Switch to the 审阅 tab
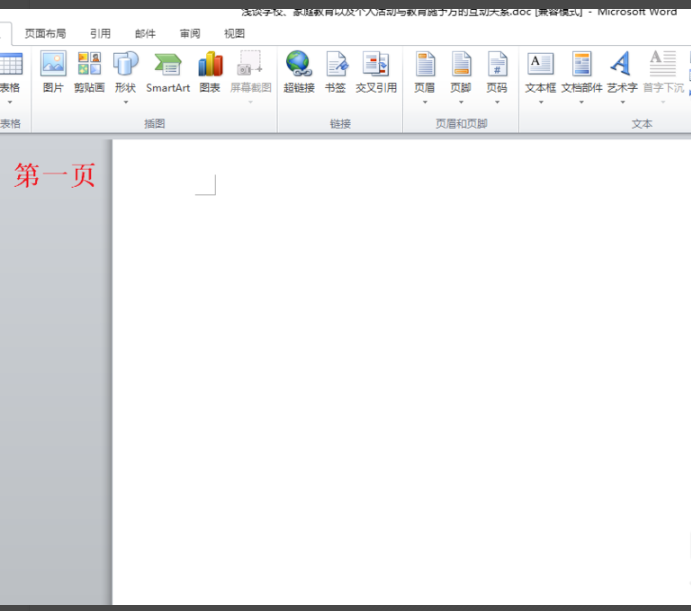Screen dimensions: 691x611 (x=190, y=34)
